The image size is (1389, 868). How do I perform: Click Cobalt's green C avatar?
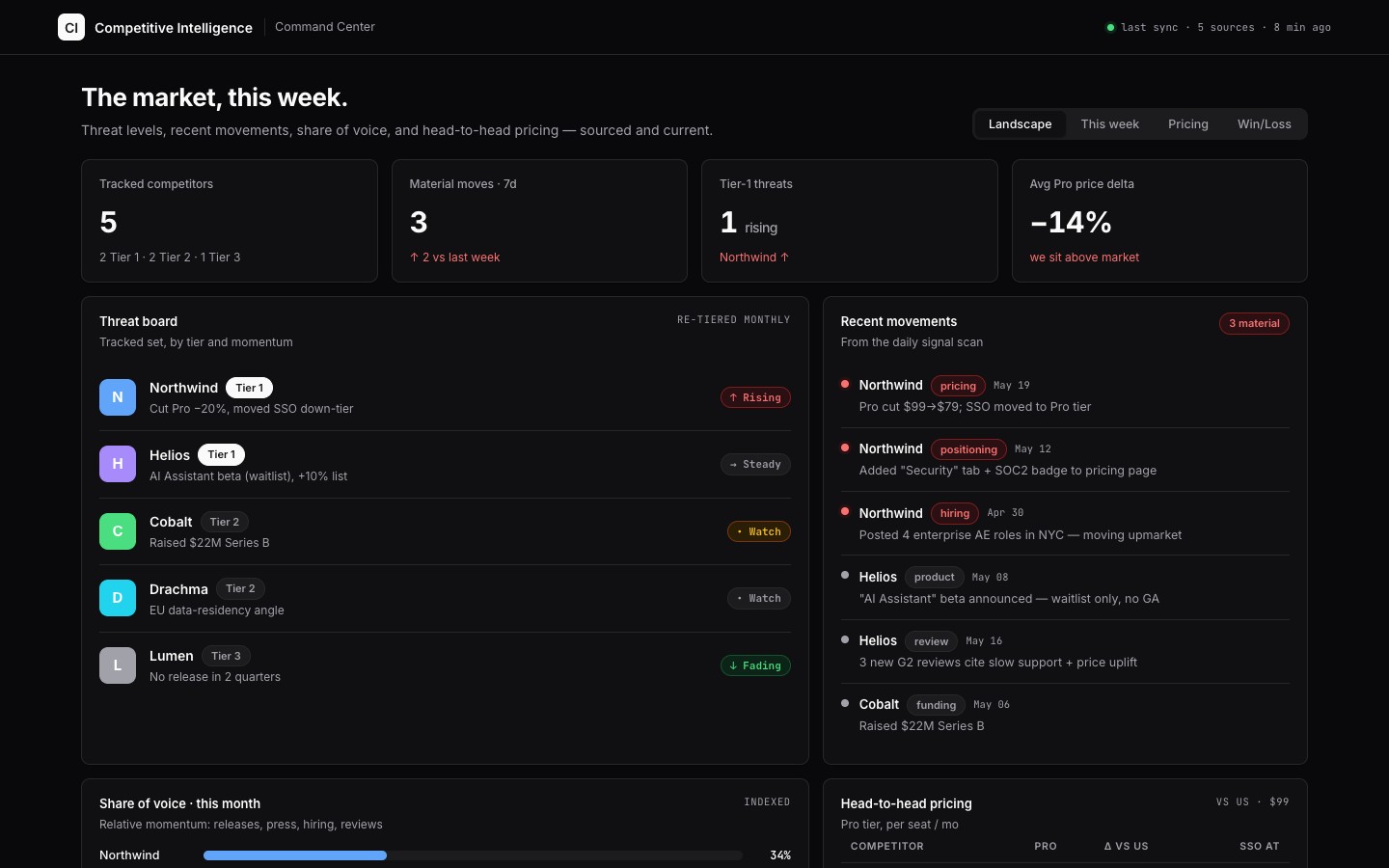click(x=118, y=531)
